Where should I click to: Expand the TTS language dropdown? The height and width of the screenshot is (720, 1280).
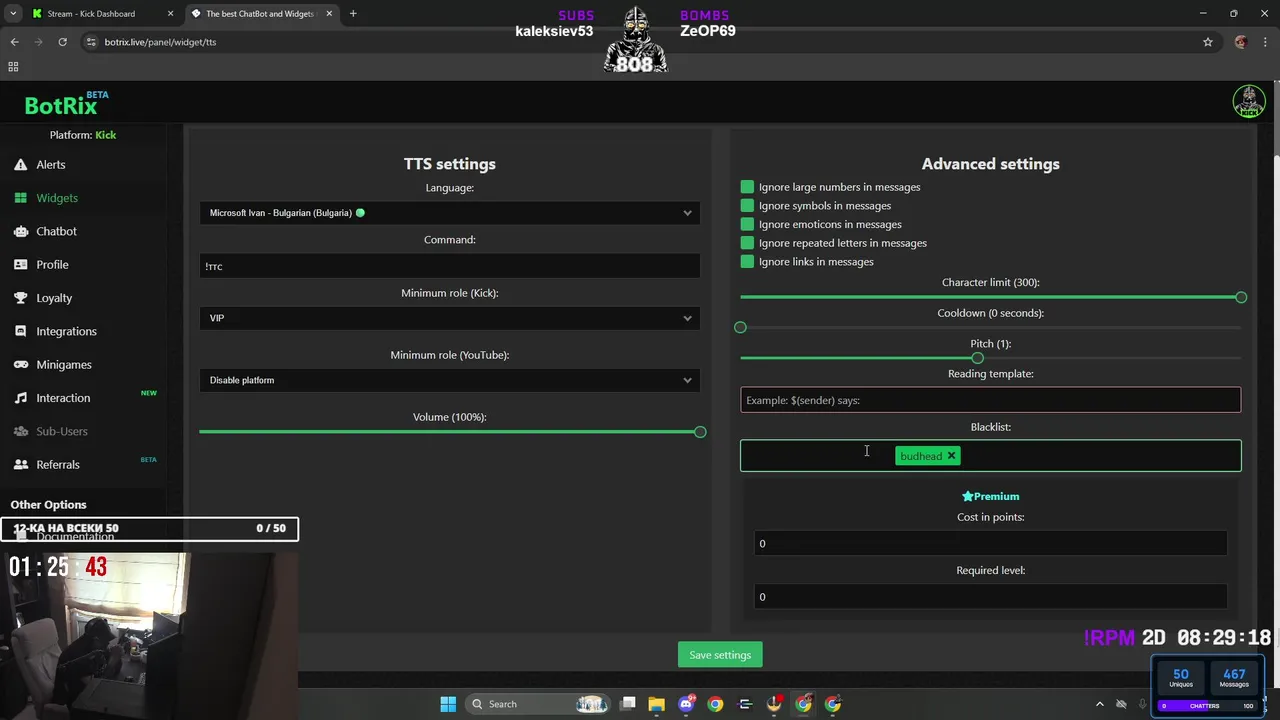[450, 213]
